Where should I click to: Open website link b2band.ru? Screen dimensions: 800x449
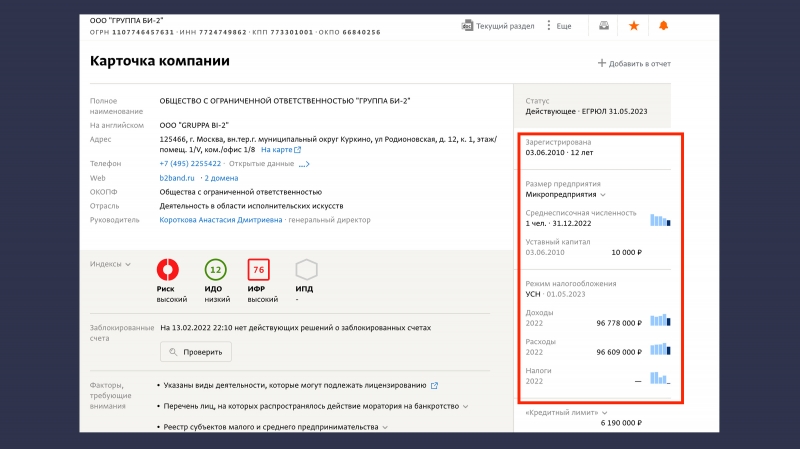(177, 178)
